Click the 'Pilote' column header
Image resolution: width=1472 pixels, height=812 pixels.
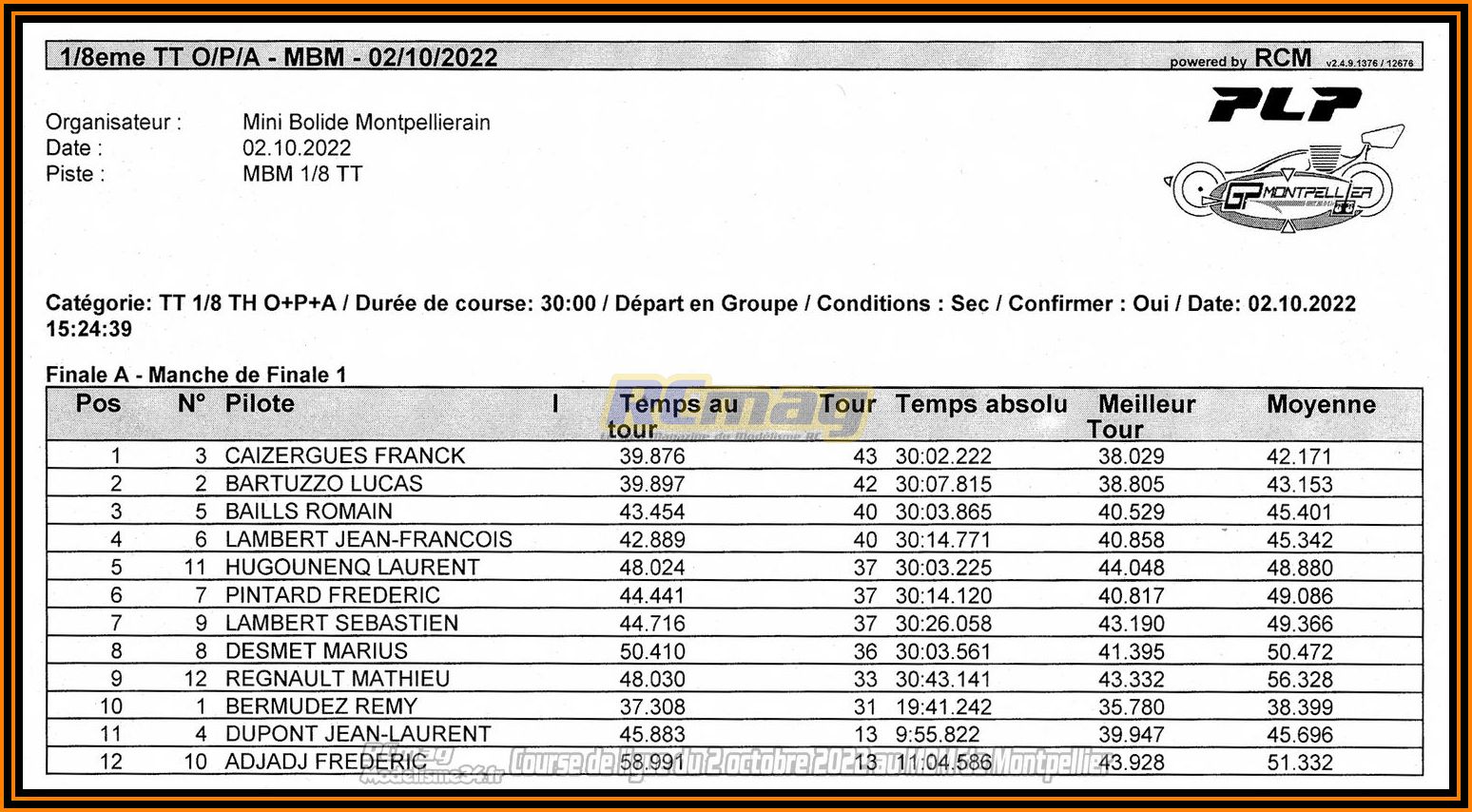[260, 403]
